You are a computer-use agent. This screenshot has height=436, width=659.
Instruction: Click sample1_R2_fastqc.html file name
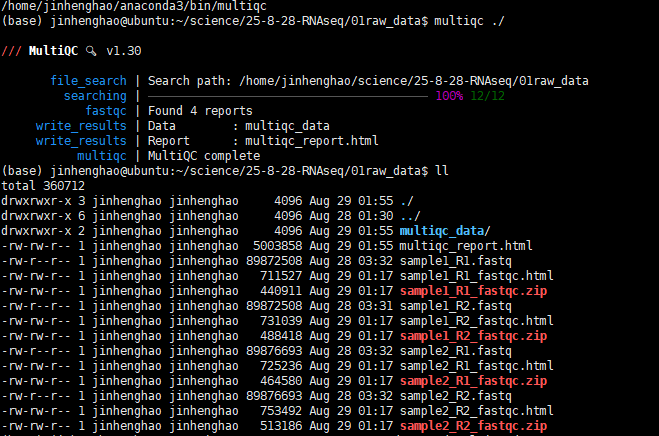476,321
